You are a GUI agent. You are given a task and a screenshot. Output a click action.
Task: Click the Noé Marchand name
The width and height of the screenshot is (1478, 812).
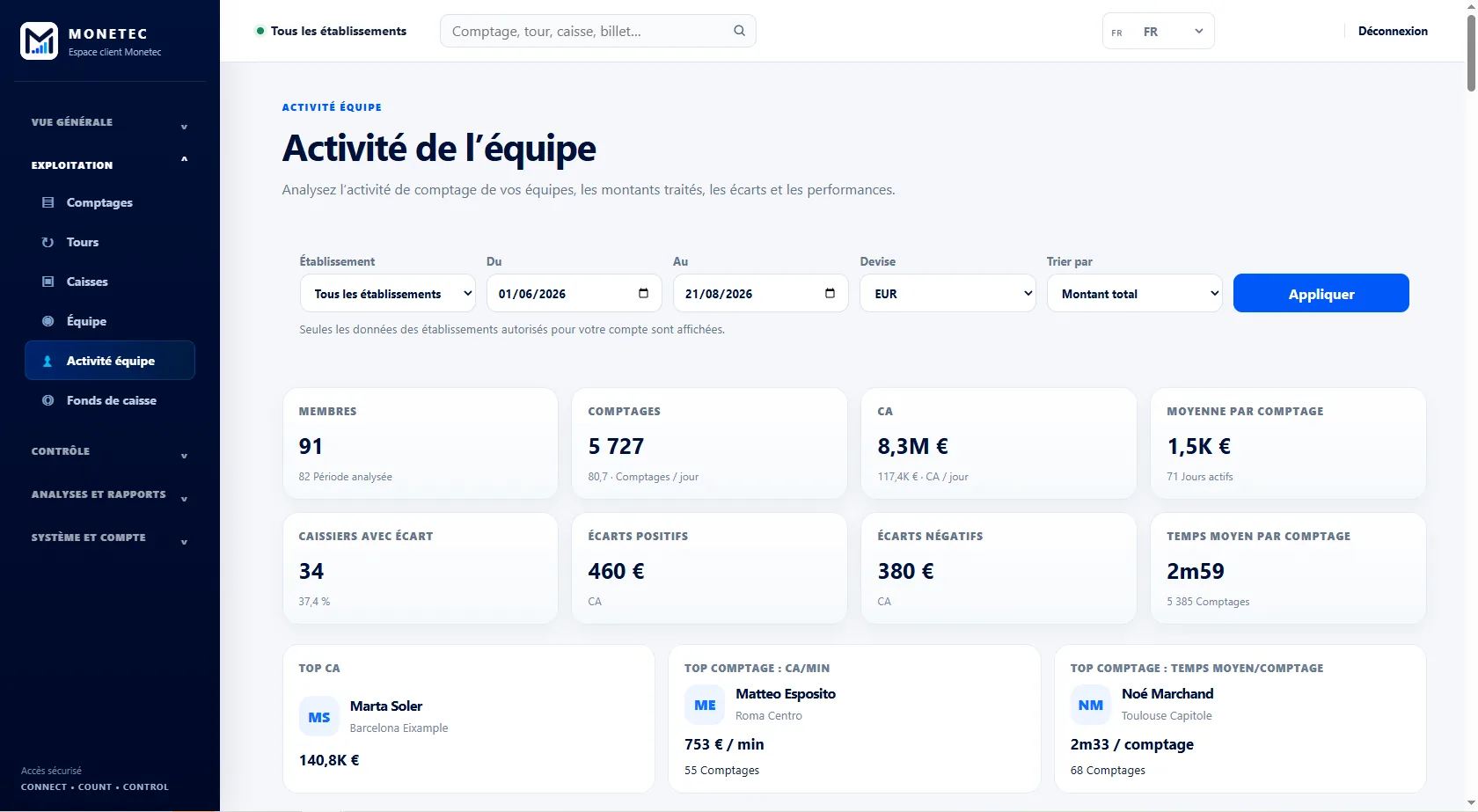[1167, 693]
